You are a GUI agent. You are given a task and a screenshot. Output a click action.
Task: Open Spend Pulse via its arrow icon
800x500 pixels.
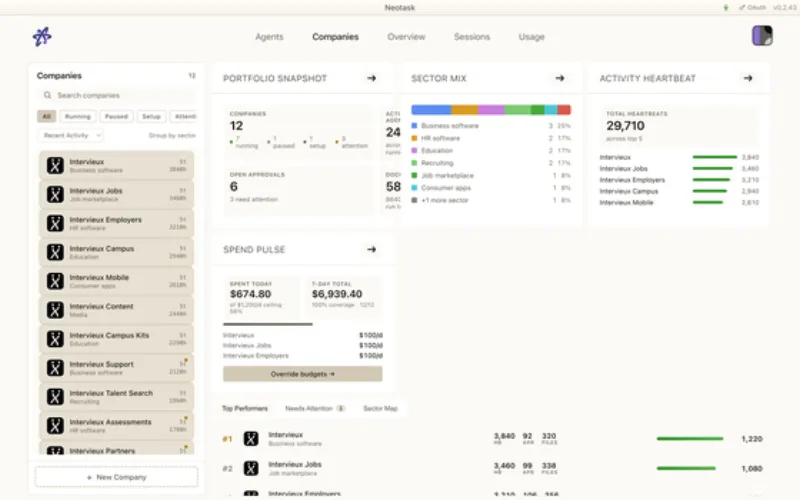click(371, 249)
